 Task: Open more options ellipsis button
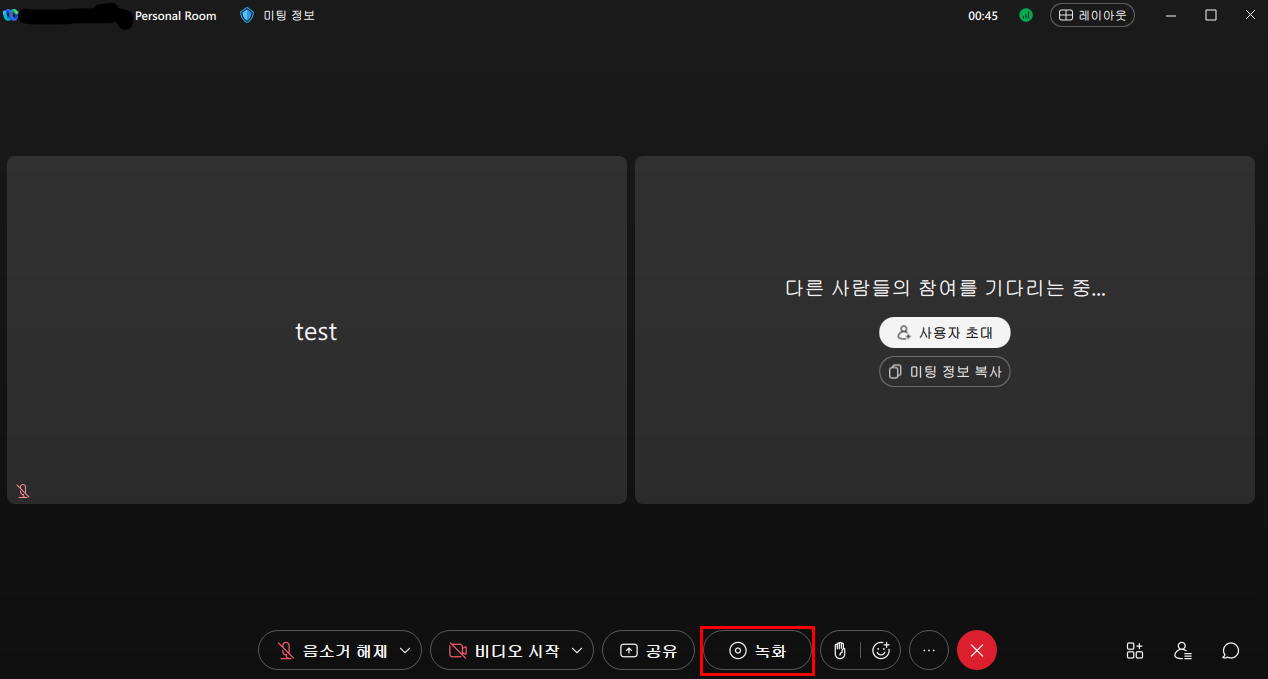click(929, 650)
